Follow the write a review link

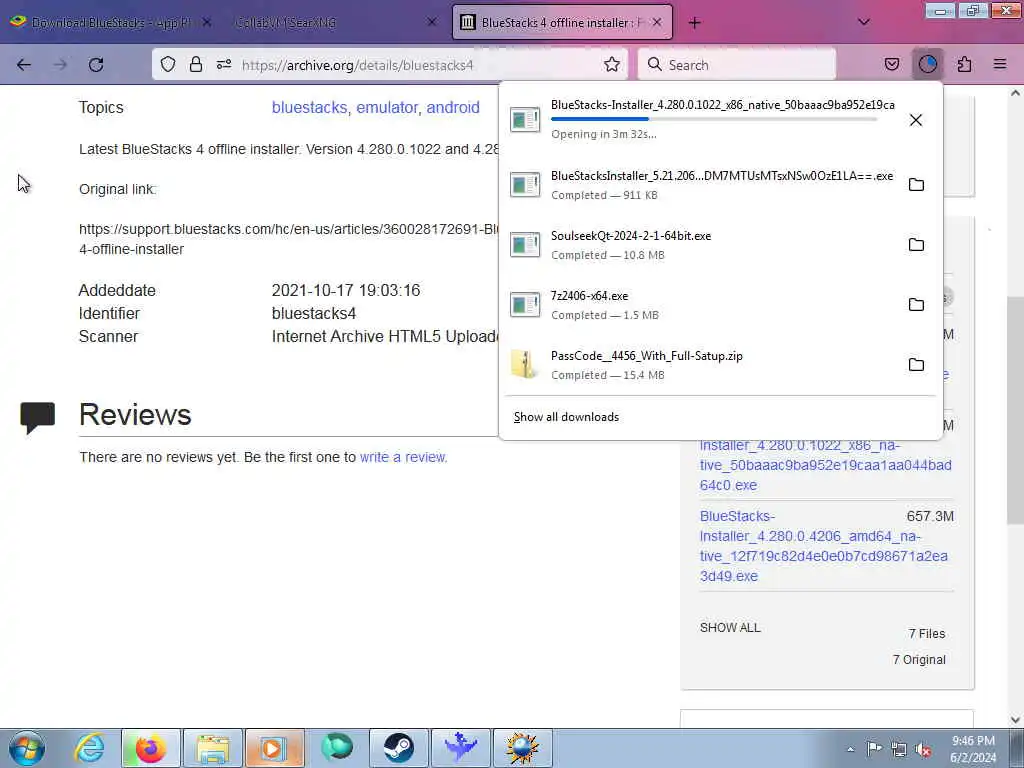pos(403,457)
